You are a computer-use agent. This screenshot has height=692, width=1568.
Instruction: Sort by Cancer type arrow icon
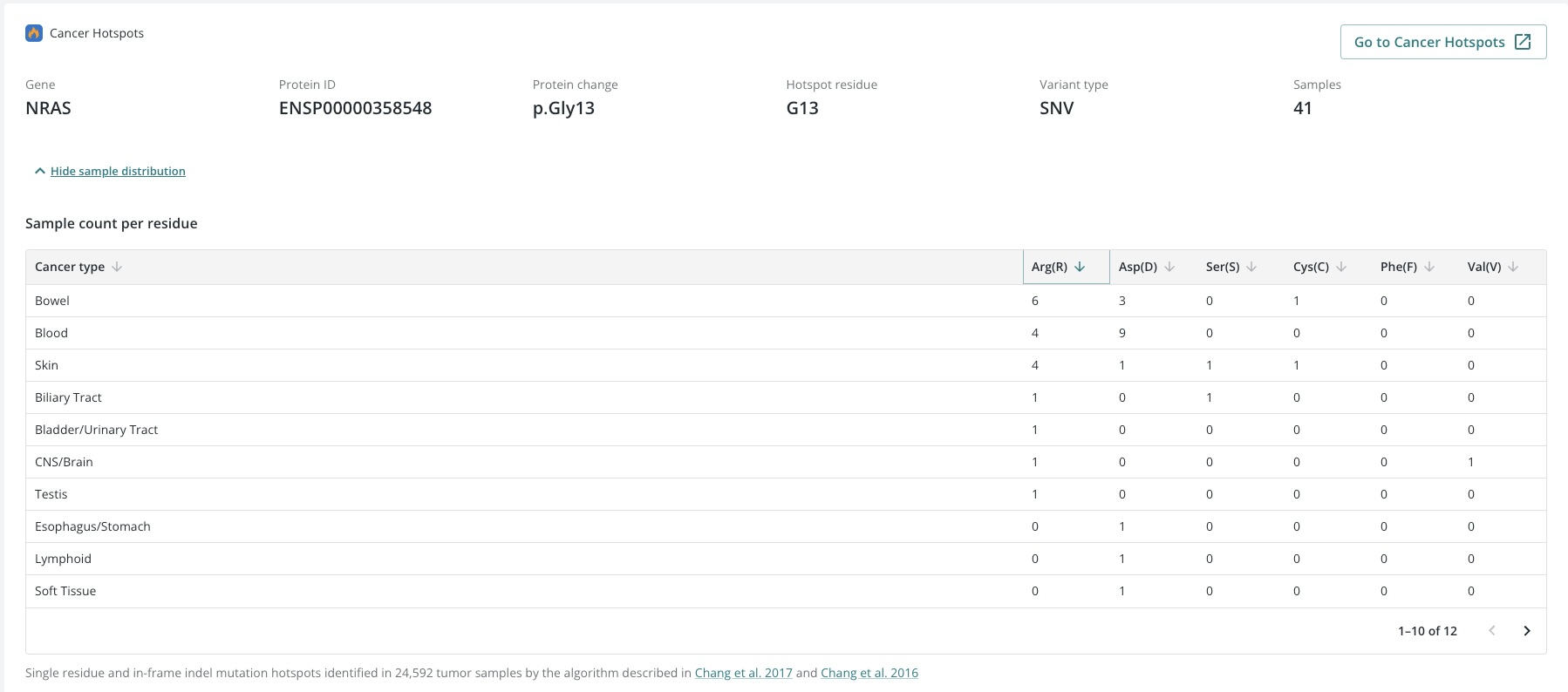(117, 267)
